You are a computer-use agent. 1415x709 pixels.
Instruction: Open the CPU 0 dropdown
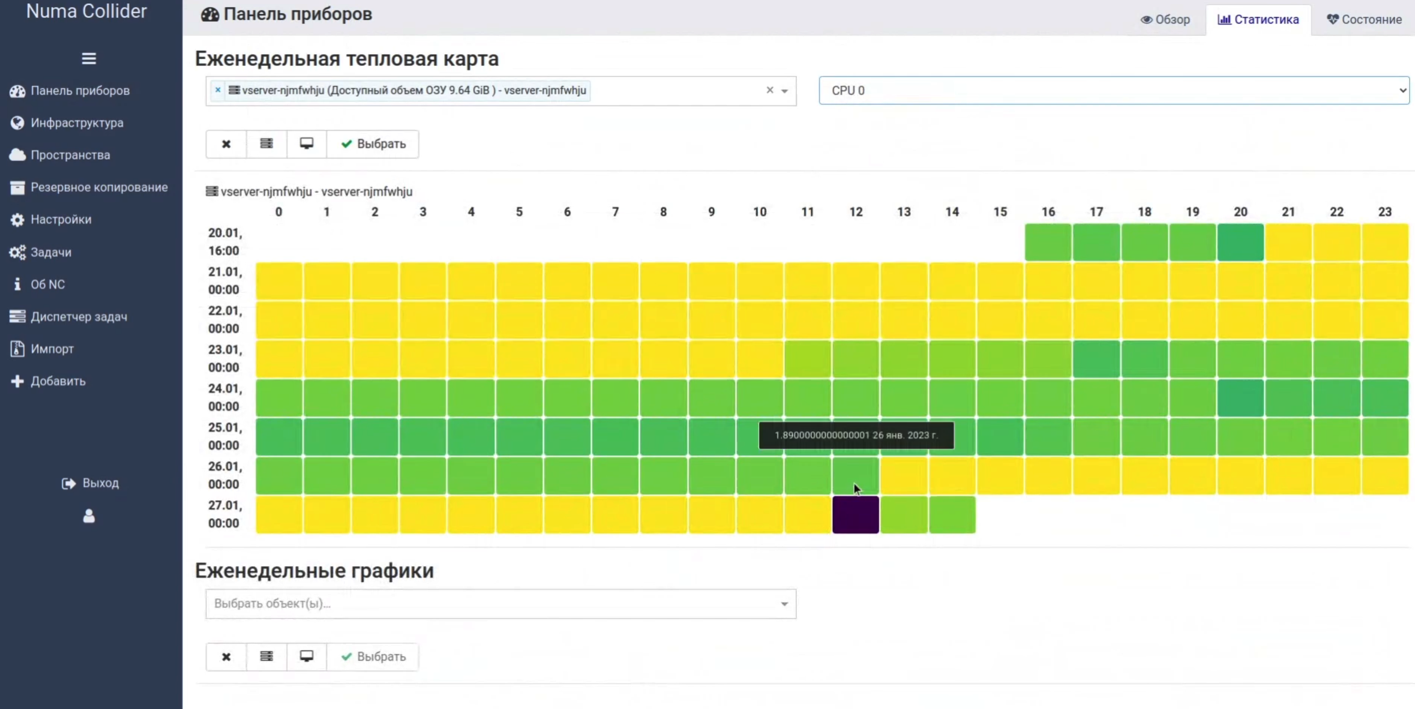1113,90
